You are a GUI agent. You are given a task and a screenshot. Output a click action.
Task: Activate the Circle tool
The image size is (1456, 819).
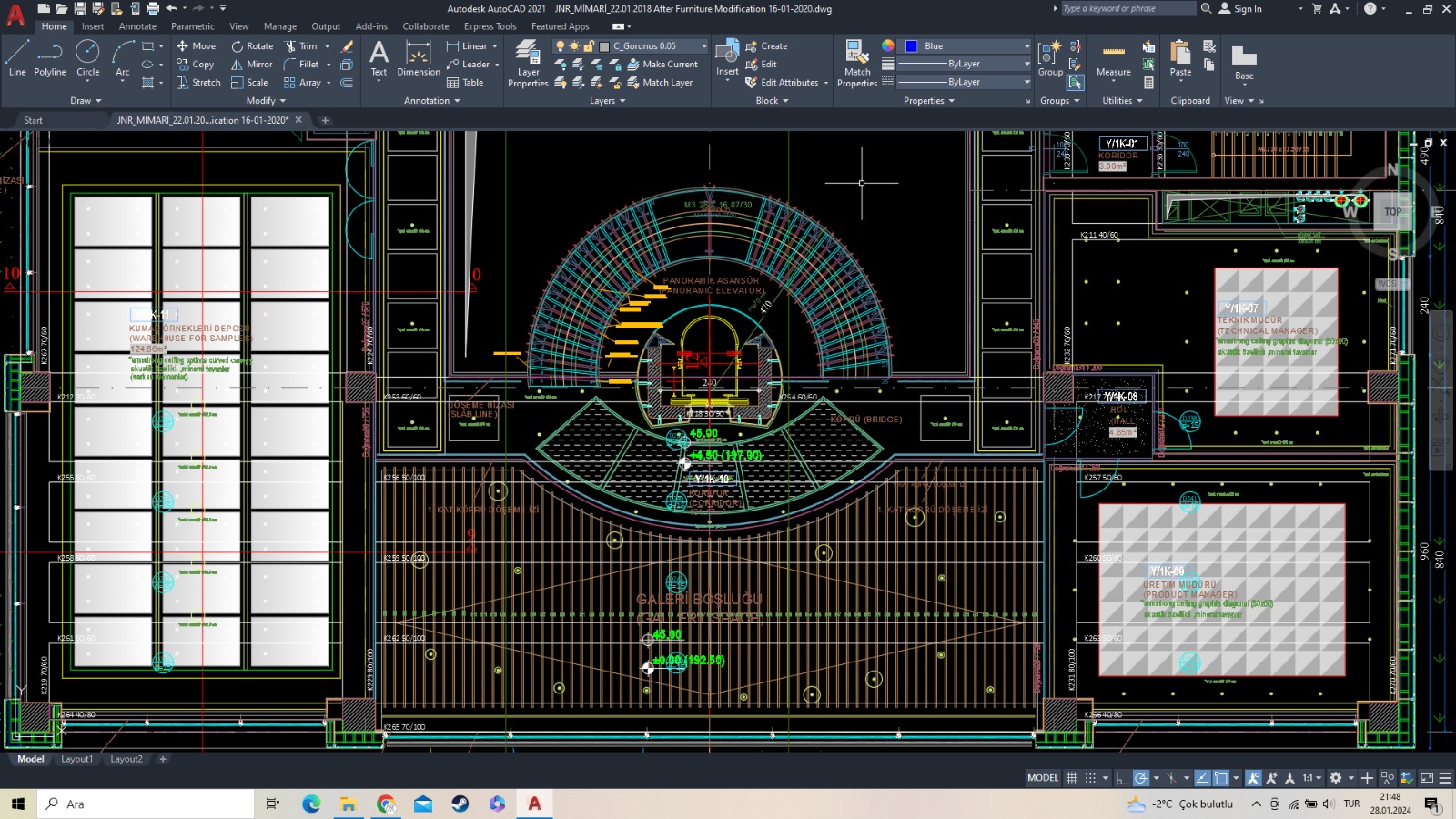(x=87, y=58)
